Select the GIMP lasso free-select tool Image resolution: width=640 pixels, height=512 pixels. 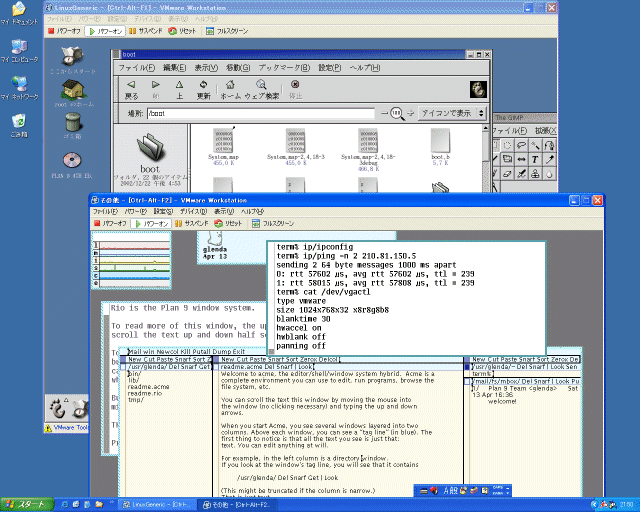pyautogui.click(x=521, y=145)
